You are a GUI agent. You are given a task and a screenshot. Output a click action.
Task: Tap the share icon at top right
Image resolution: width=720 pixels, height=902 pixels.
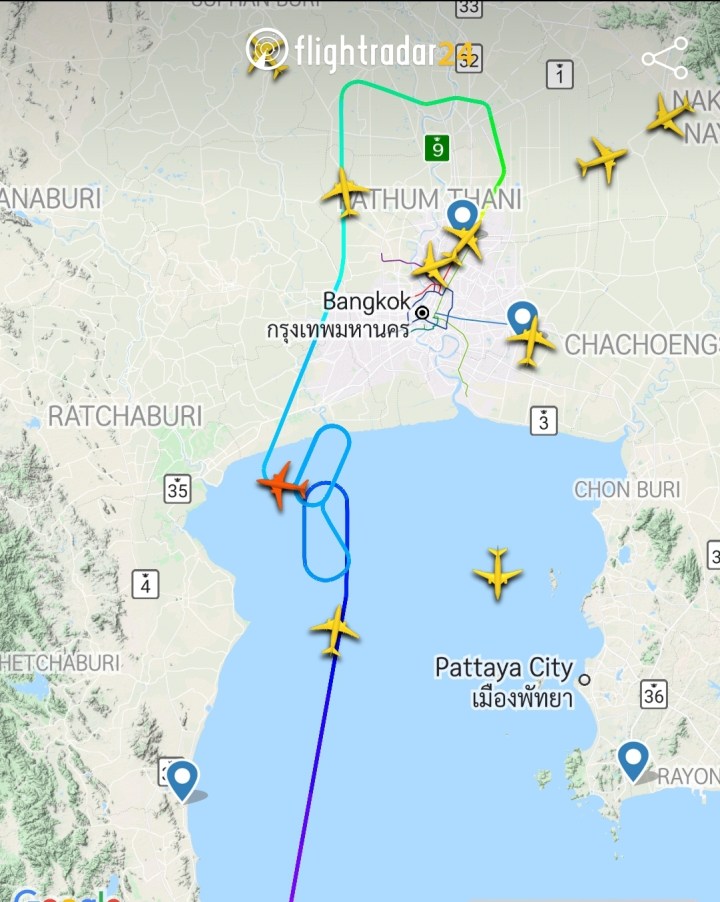[x=665, y=58]
